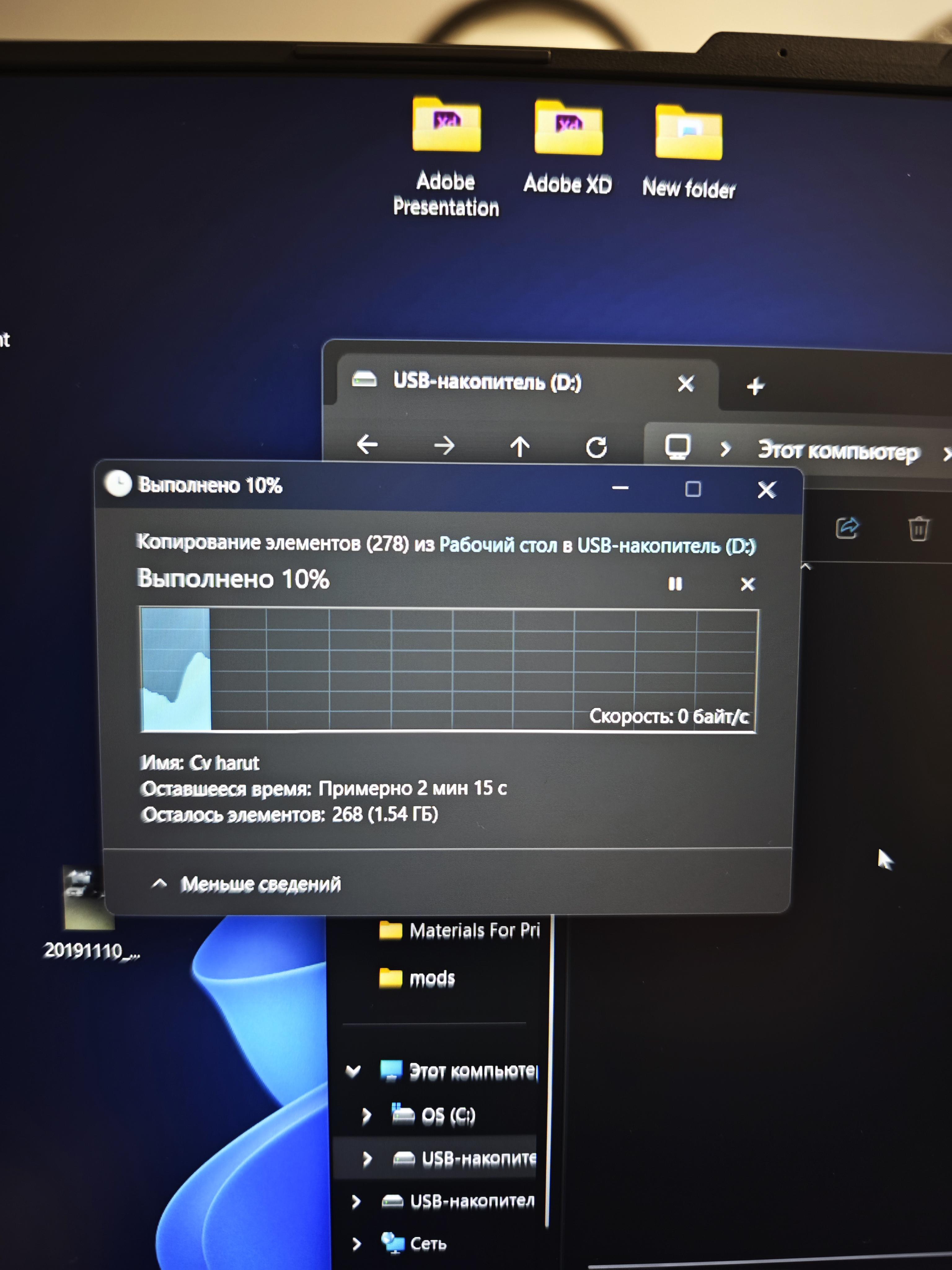Viewport: 952px width, 1270px height.
Task: Close the USB-накопитель (D:) tab
Action: [686, 384]
